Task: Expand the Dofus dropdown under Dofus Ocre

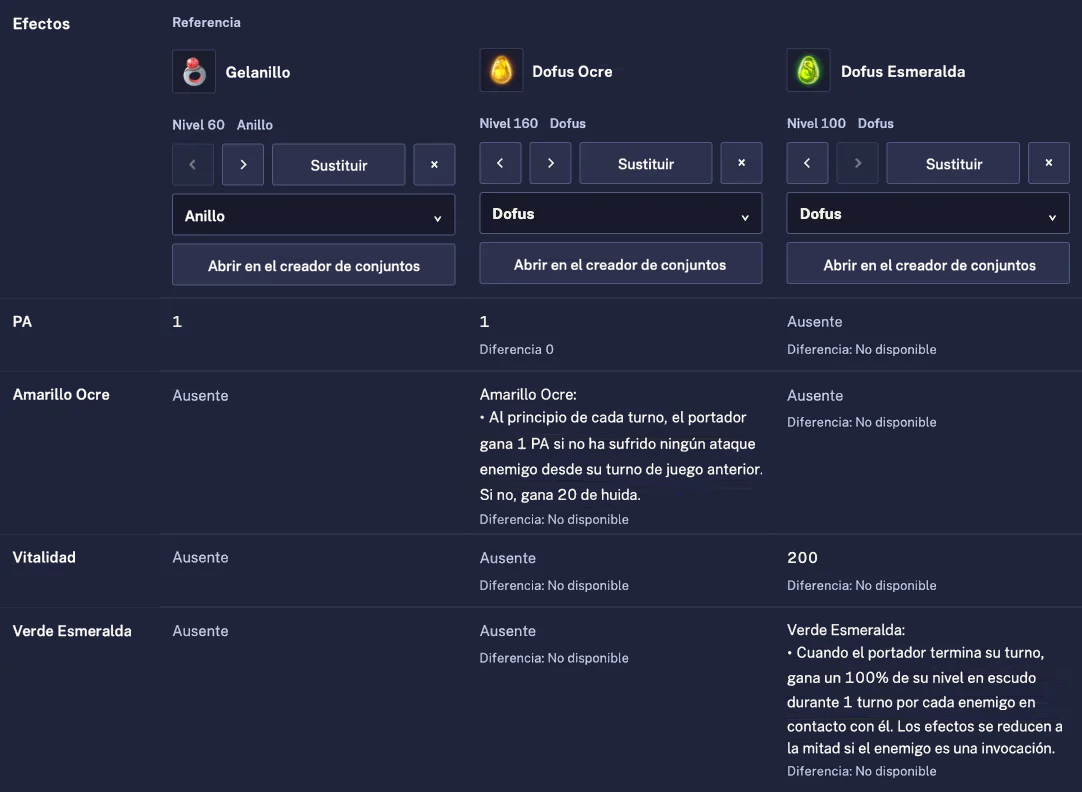Action: pyautogui.click(x=620, y=214)
